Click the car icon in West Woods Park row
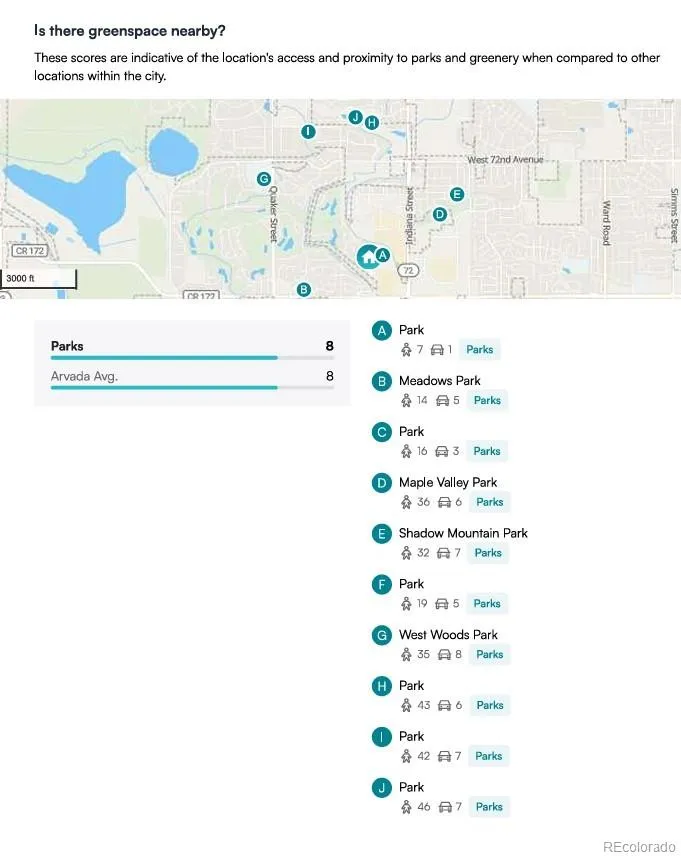This screenshot has height=856, width=681. (x=445, y=654)
